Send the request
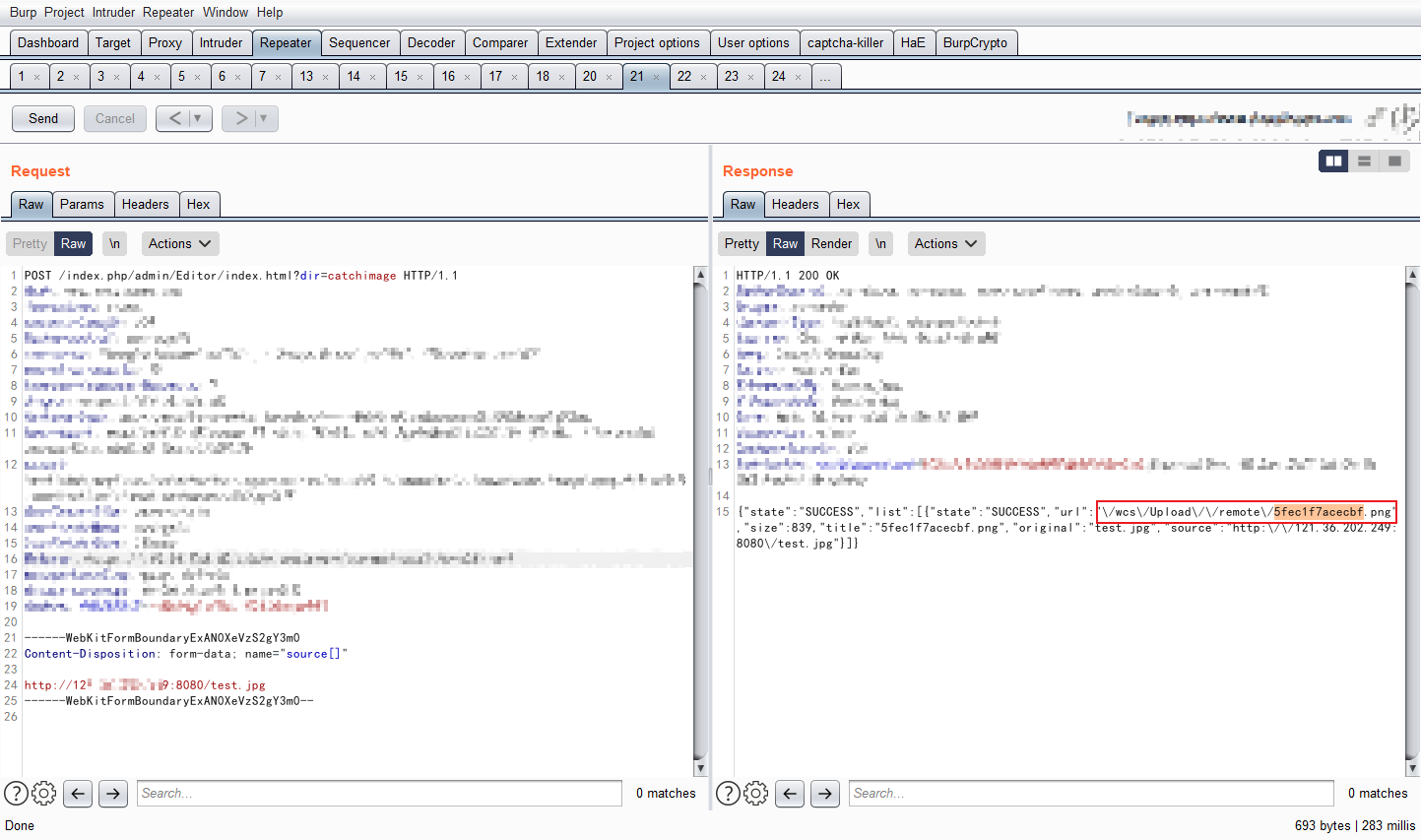 tap(43, 118)
